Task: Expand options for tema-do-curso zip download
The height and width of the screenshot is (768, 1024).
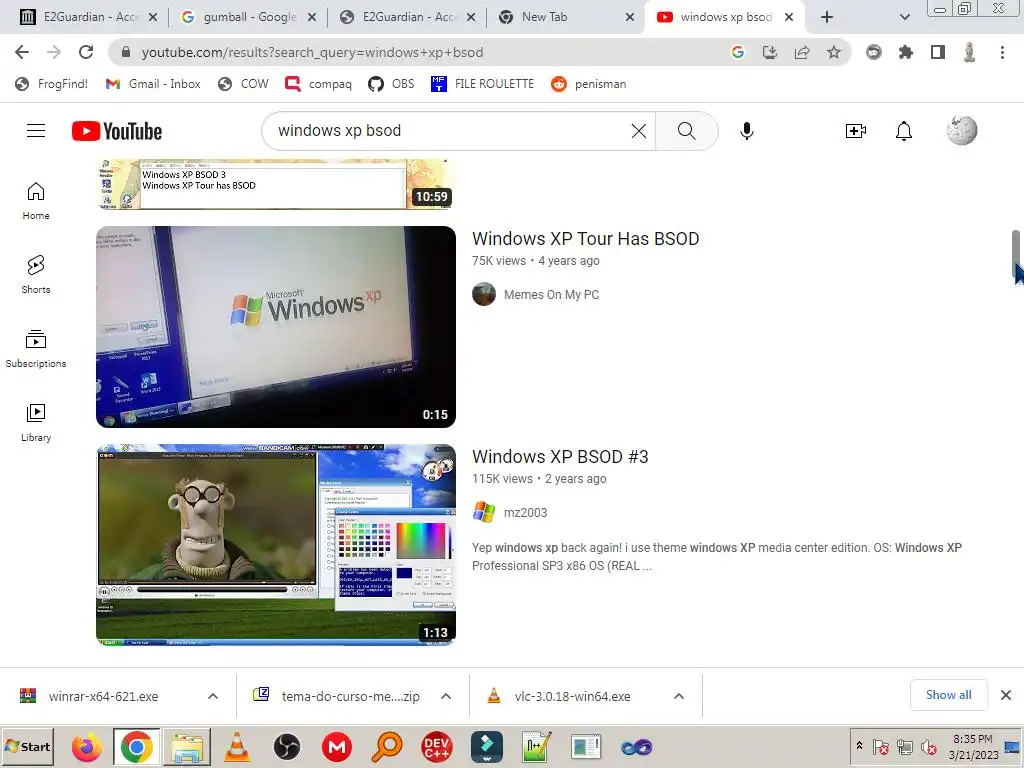Action: coord(446,696)
